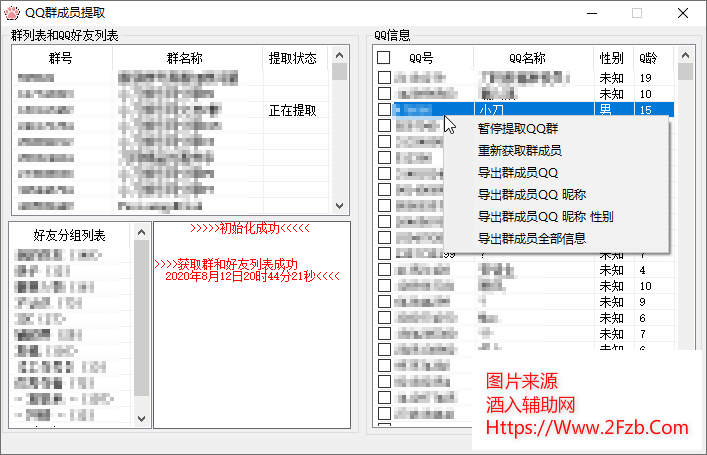Click 导出群成员QQ menu item
This screenshot has width=707, height=455.
[x=518, y=173]
